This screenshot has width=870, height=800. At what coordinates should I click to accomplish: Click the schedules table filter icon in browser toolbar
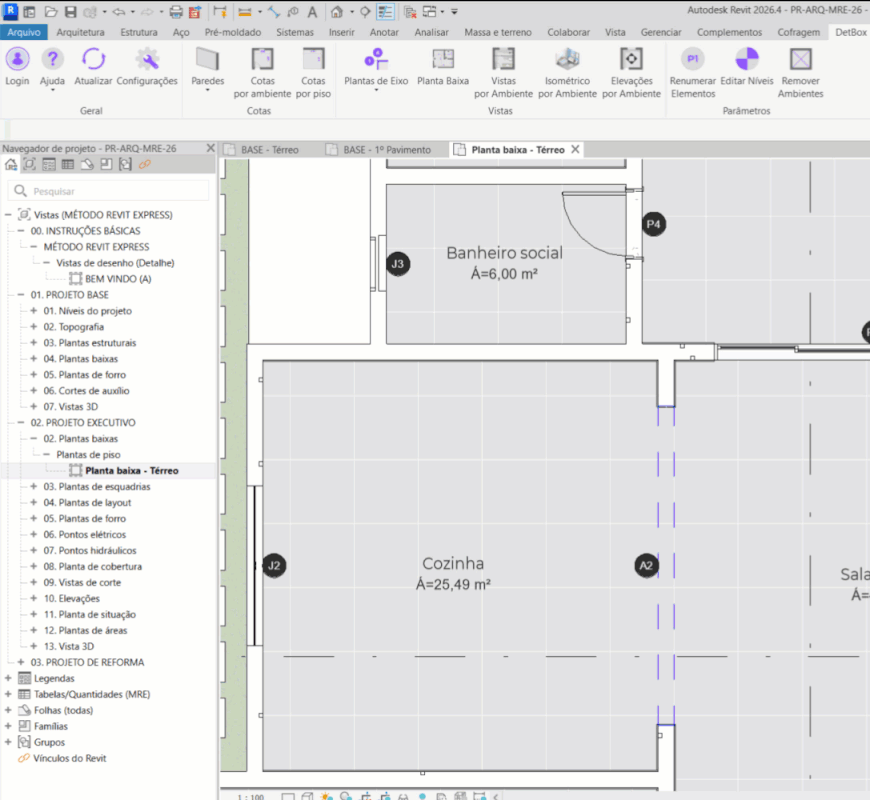pyautogui.click(x=68, y=164)
